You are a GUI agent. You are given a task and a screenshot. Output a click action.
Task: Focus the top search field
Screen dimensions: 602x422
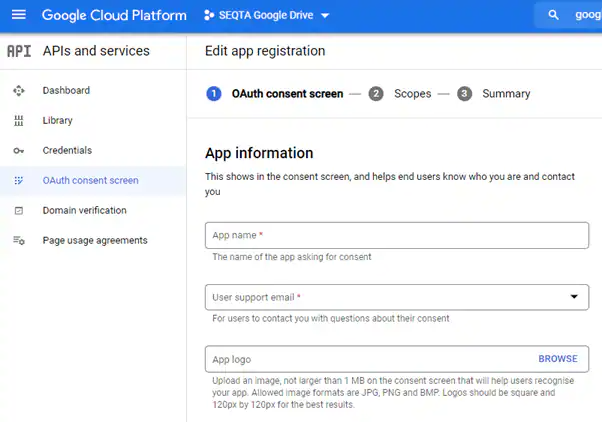pyautogui.click(x=568, y=15)
